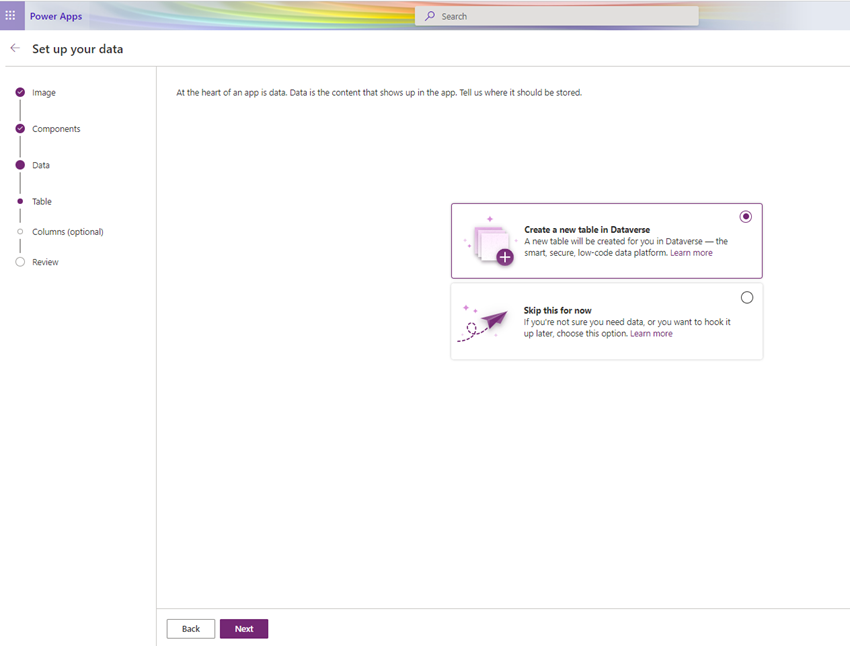Click the new table illustration with plus
Screen dimensions: 850x646
(x=490, y=241)
